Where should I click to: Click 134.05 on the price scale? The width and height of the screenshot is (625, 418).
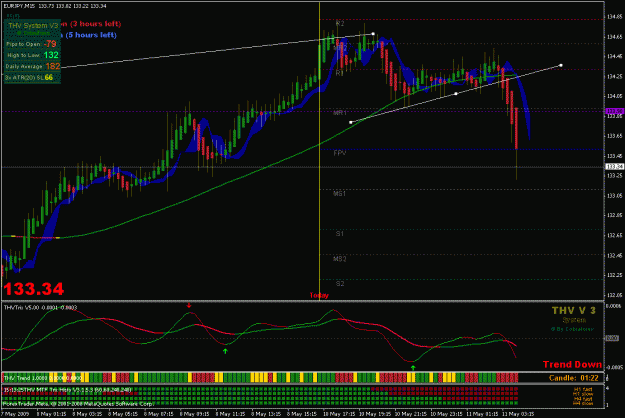(x=615, y=96)
